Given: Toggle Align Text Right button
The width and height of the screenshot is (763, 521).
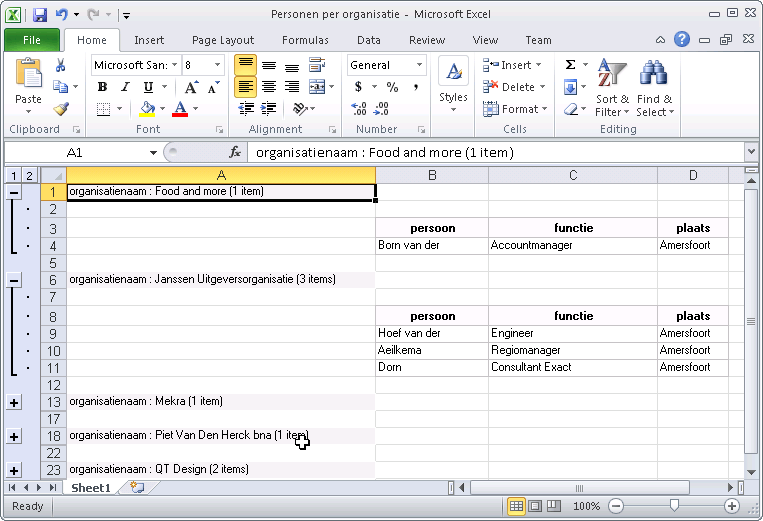Looking at the screenshot, I should point(291,87).
